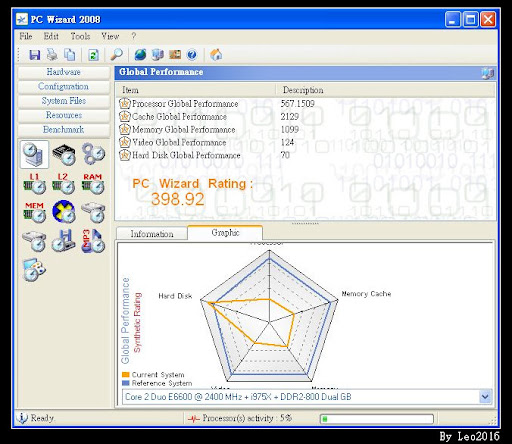Screen dimensions: 512x444
Task: Select the L1 cache benchmark icon
Action: click(34, 184)
